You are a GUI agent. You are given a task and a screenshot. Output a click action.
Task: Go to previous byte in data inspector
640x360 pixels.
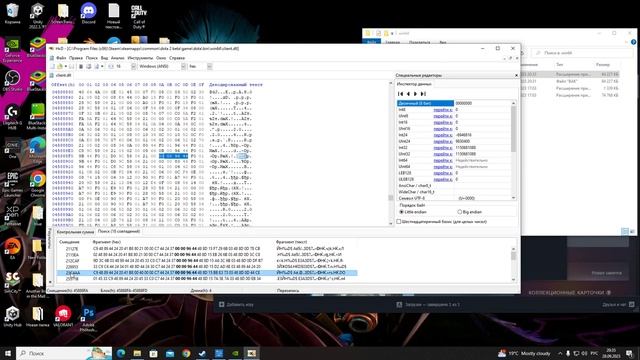click(408, 93)
